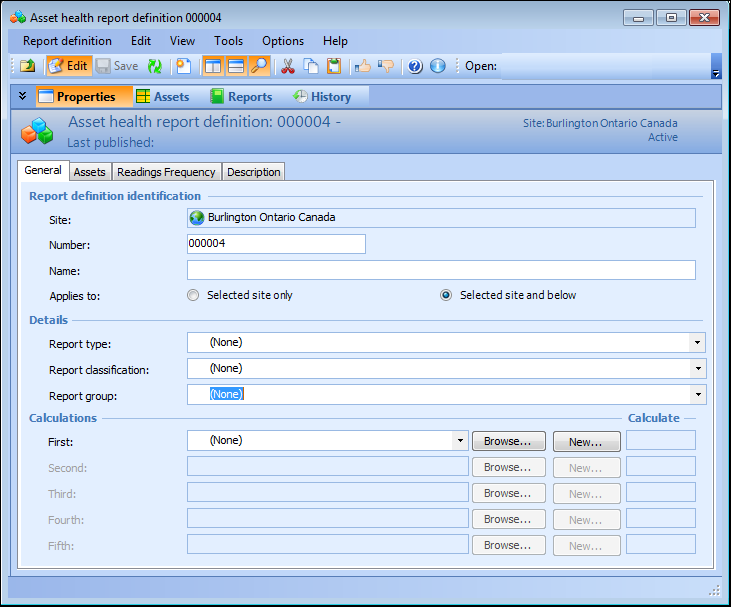Click the thumbs up icon

(362, 66)
